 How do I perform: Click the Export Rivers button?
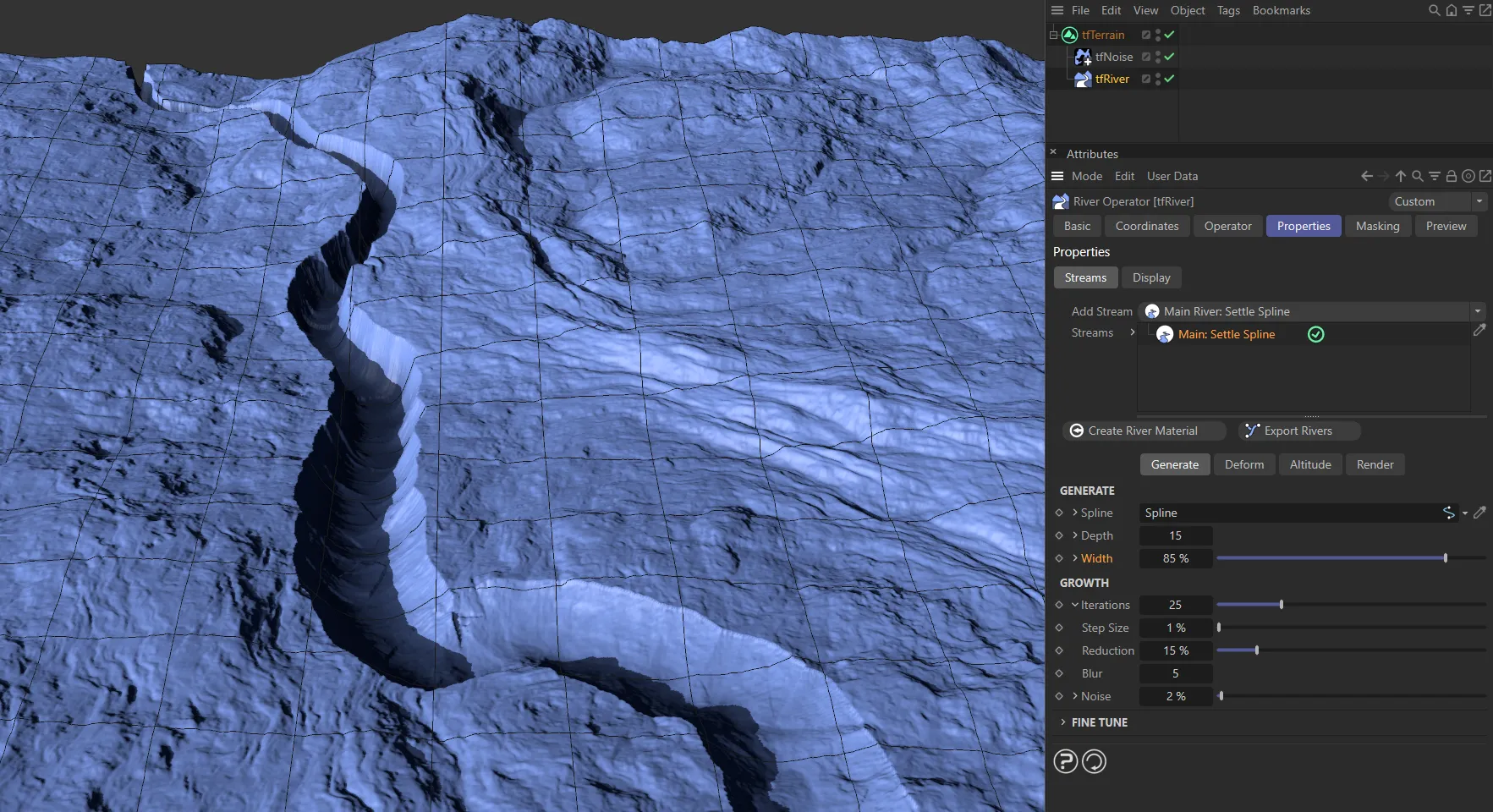[1298, 431]
